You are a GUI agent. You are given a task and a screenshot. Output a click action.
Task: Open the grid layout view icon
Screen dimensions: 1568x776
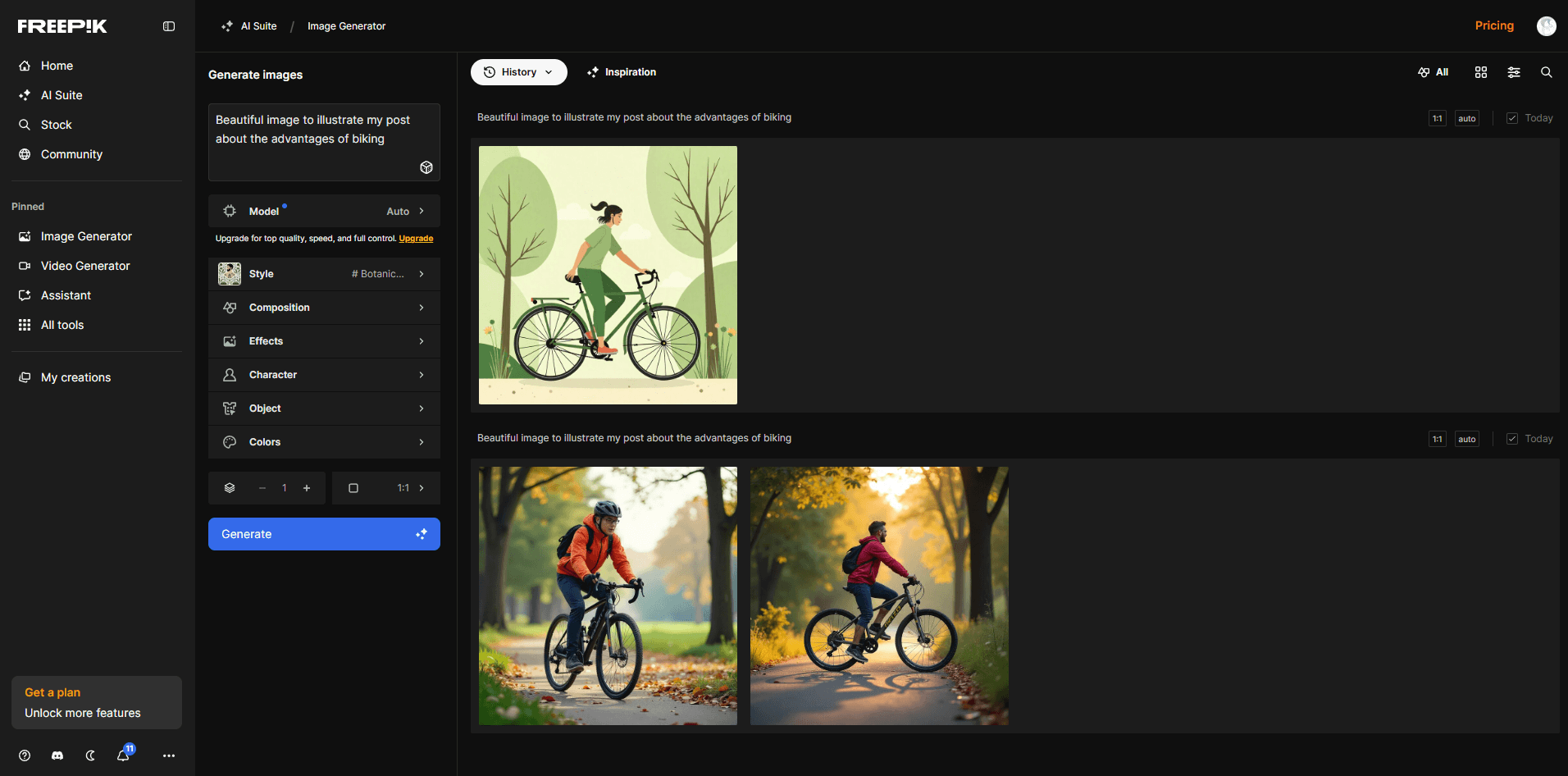coord(1480,72)
